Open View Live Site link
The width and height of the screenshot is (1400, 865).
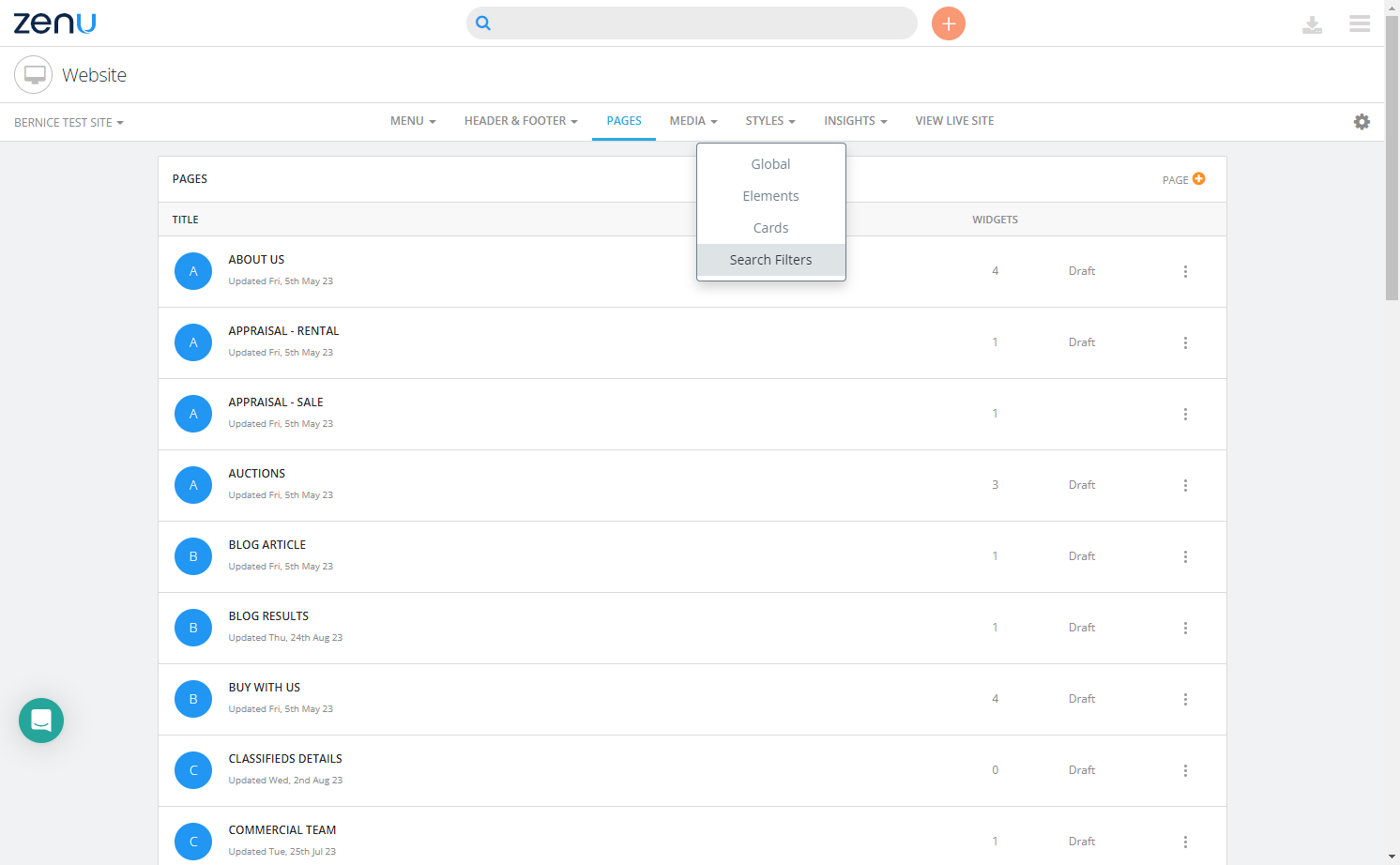click(x=954, y=121)
